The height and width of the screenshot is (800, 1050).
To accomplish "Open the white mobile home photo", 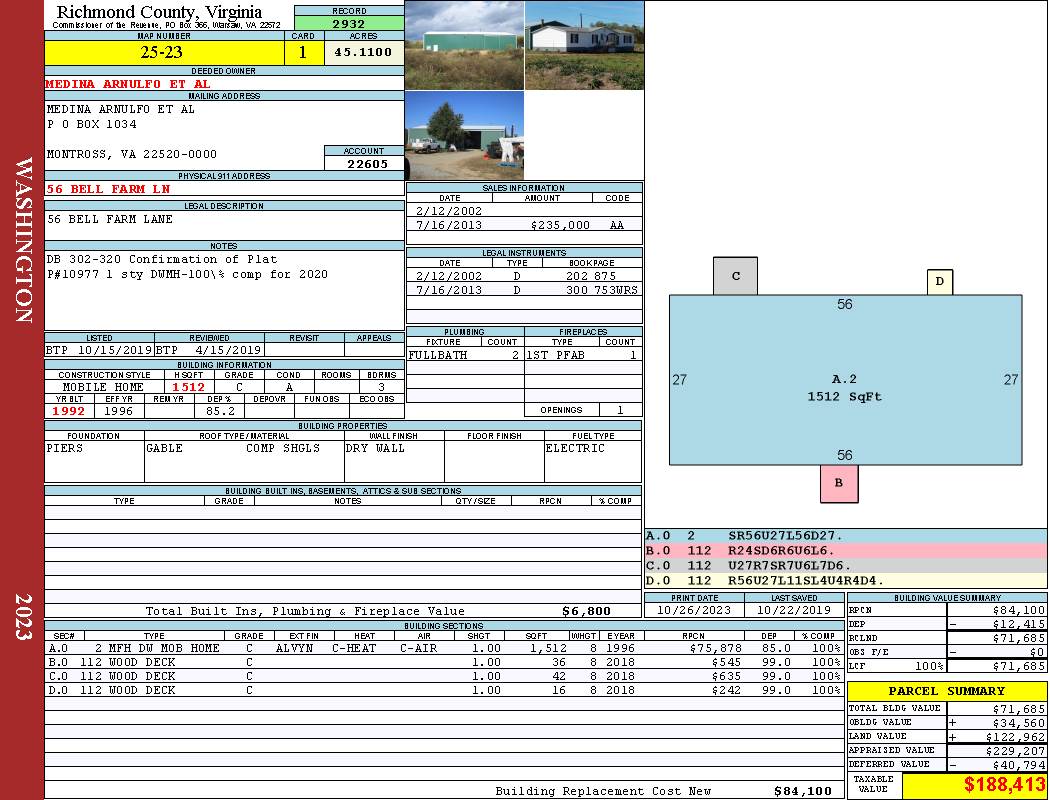I will click(x=584, y=45).
